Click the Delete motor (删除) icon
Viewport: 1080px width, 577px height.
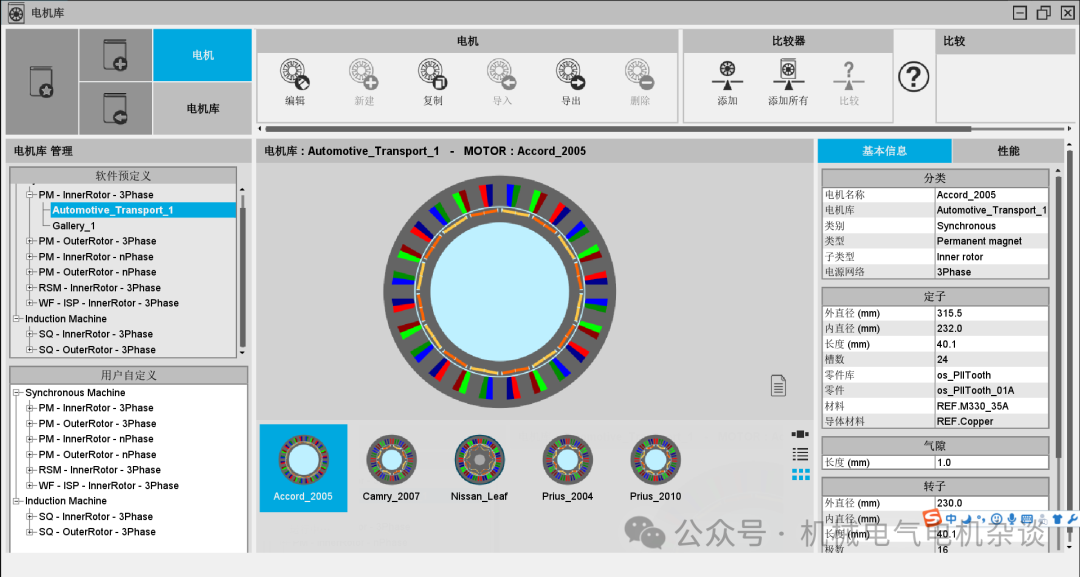639,74
